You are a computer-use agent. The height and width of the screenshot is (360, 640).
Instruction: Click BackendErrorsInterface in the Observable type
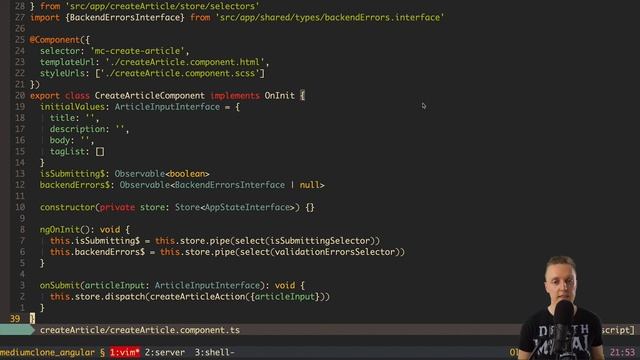coord(230,185)
